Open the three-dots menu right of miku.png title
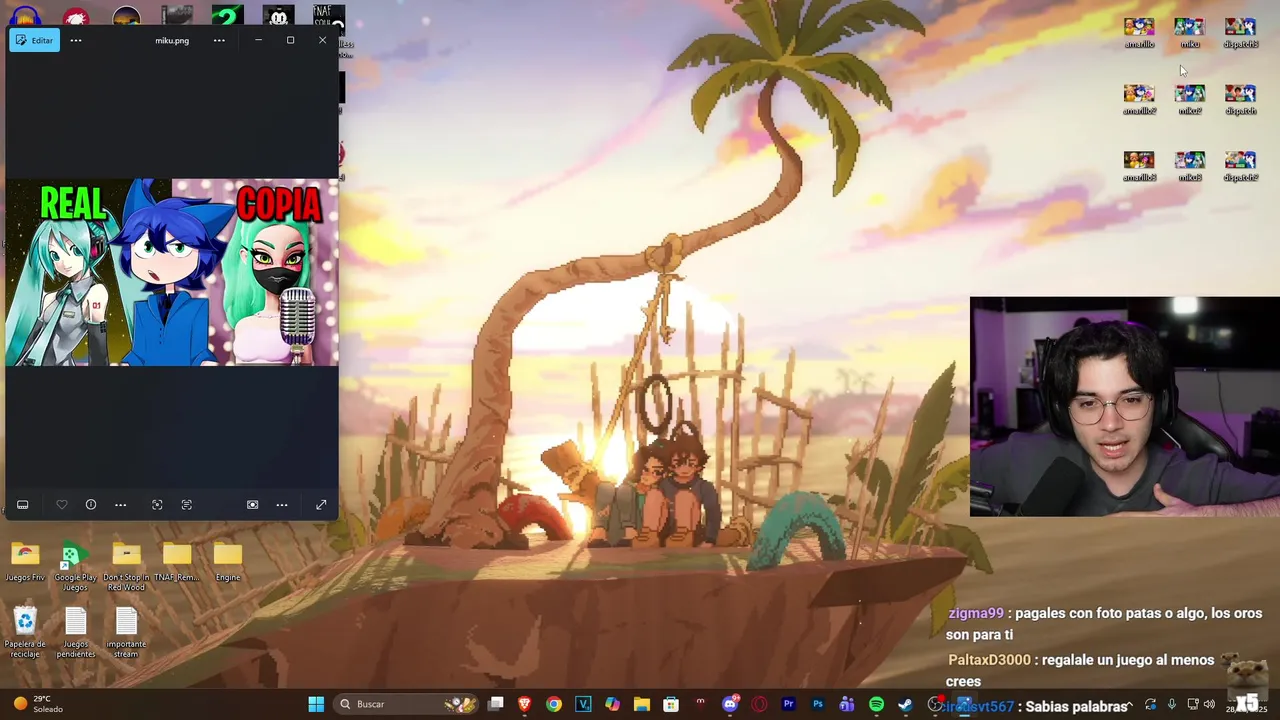This screenshot has width=1280, height=720. tap(219, 40)
